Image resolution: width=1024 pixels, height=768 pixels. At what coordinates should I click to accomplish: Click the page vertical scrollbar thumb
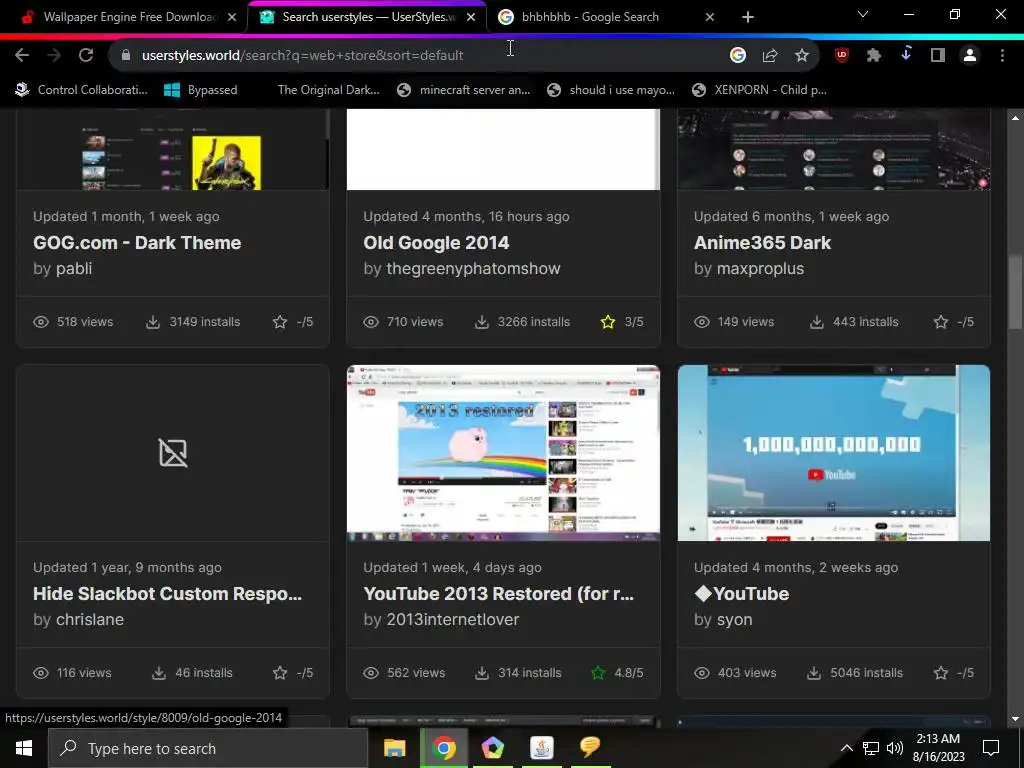pos(1015,293)
